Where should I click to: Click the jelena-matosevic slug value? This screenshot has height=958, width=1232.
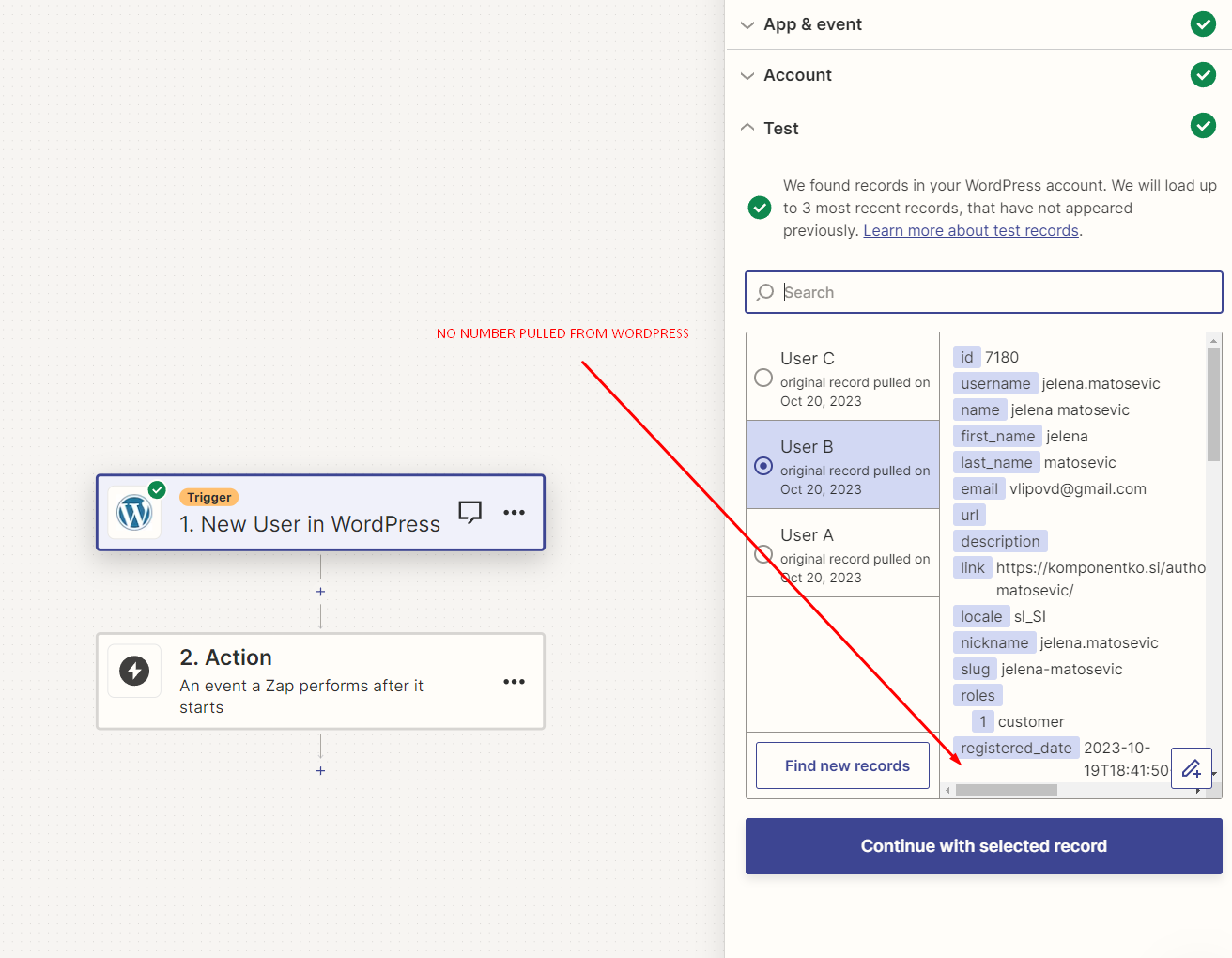tap(1062, 669)
